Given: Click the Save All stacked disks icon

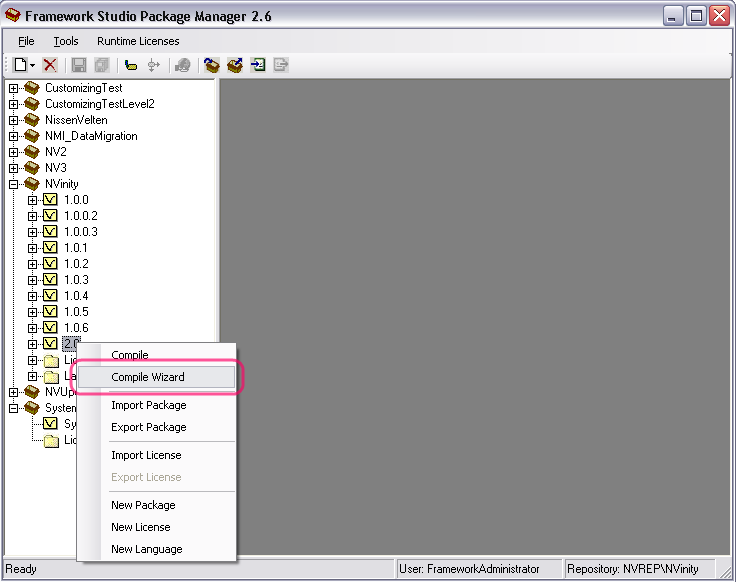Looking at the screenshot, I should click(102, 65).
